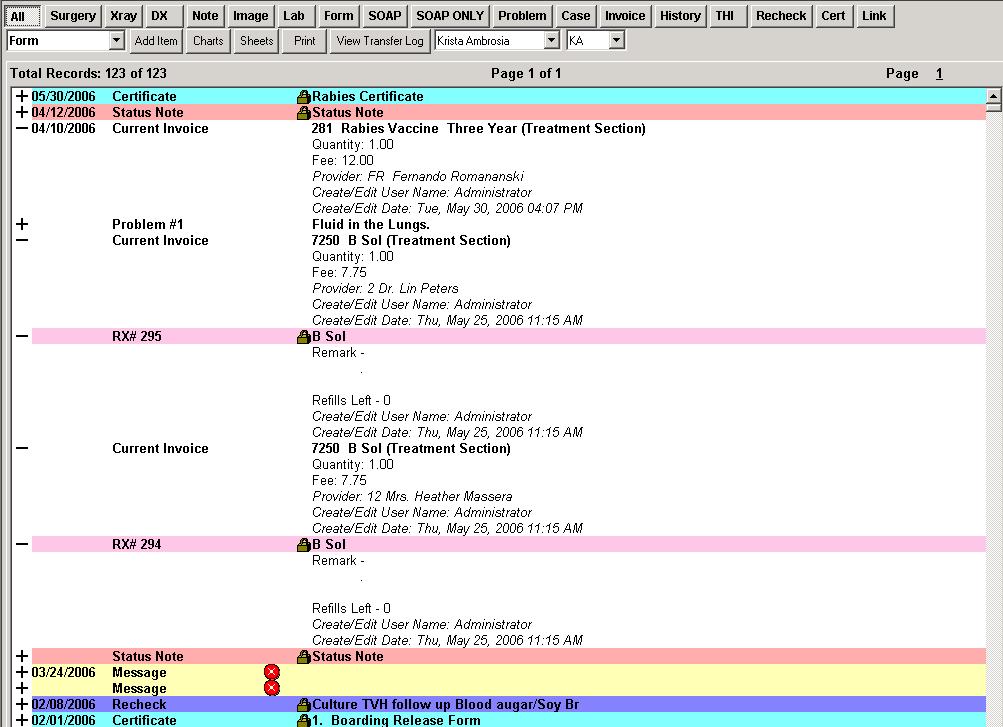
Task: Click red X icon on 03/24/2006 Message
Action: tap(271, 672)
